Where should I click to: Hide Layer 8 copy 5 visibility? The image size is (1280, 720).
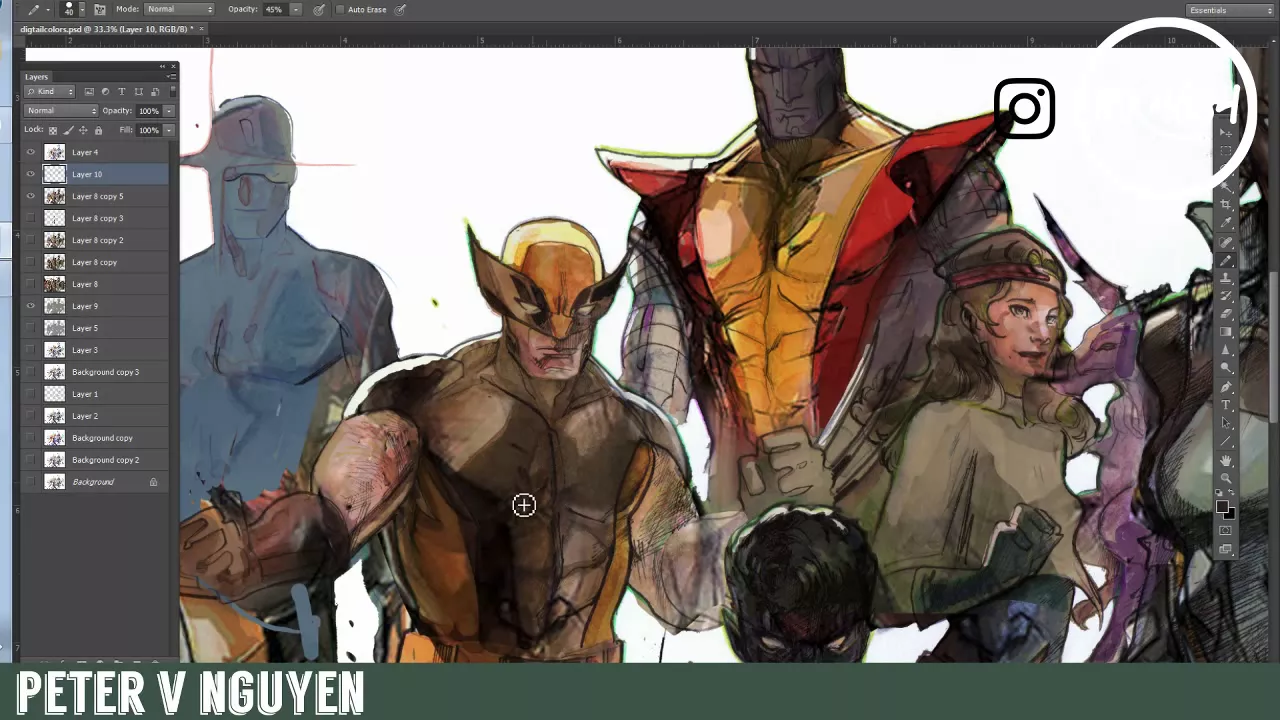[31, 196]
